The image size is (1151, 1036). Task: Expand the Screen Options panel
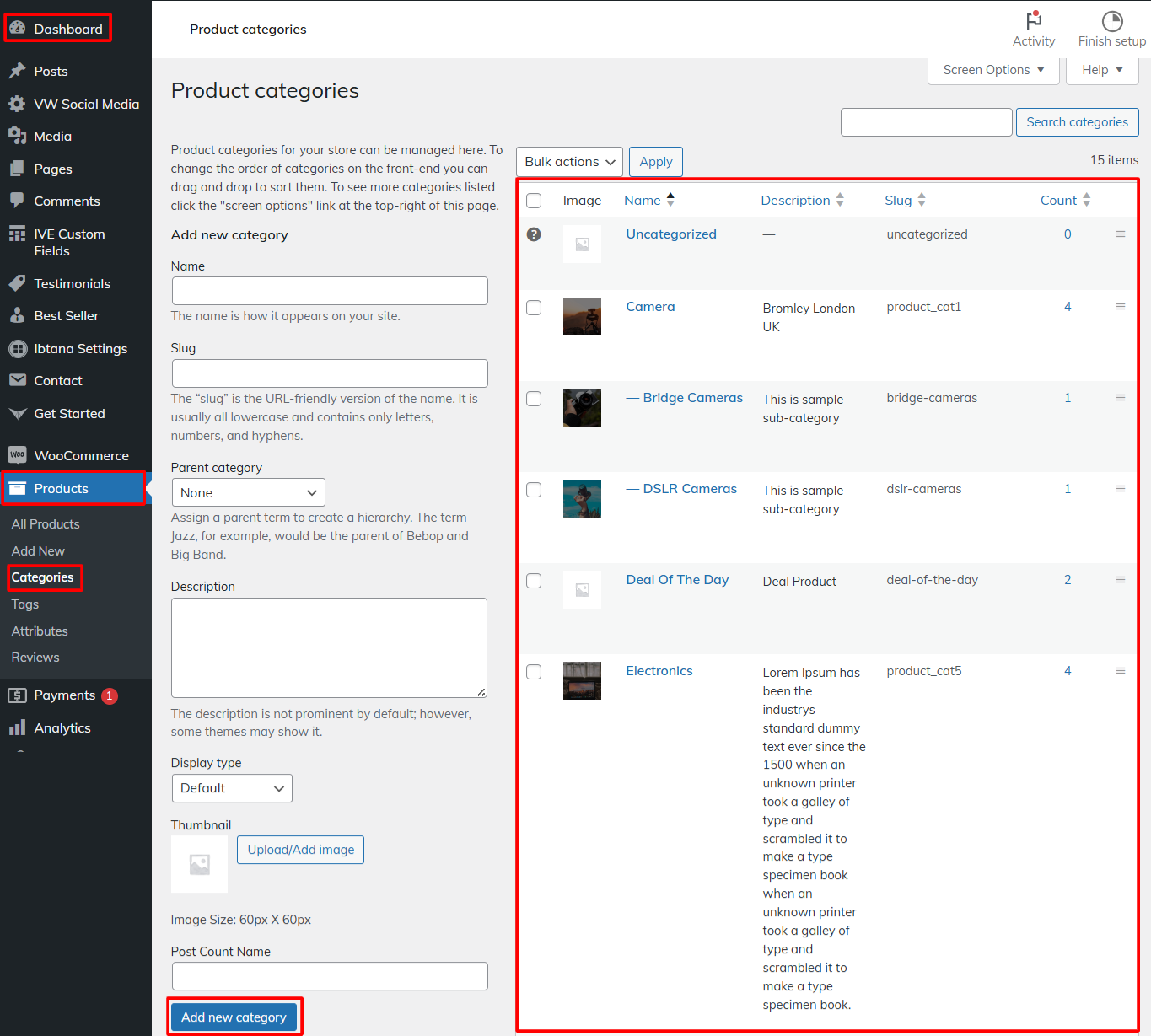(992, 70)
